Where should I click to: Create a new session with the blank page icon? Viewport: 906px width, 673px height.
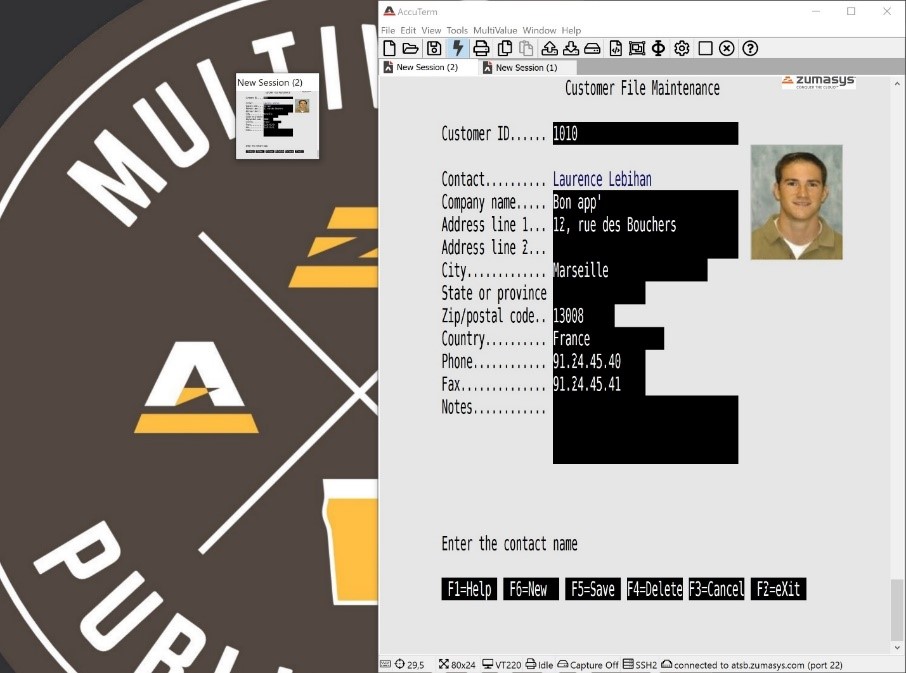click(389, 49)
